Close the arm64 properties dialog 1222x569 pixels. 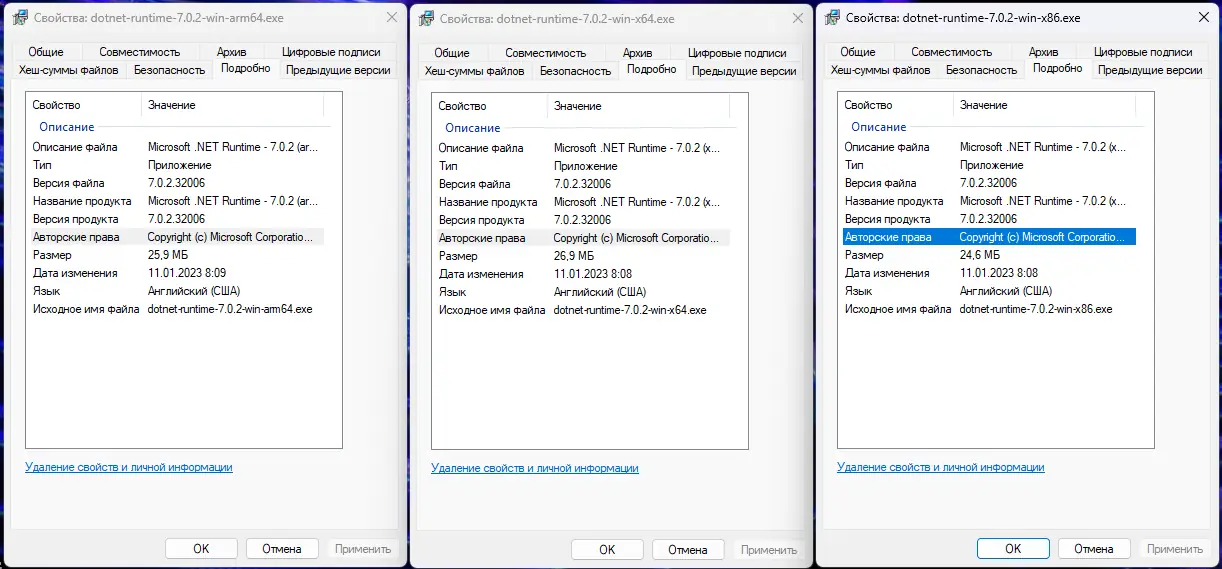[x=391, y=18]
